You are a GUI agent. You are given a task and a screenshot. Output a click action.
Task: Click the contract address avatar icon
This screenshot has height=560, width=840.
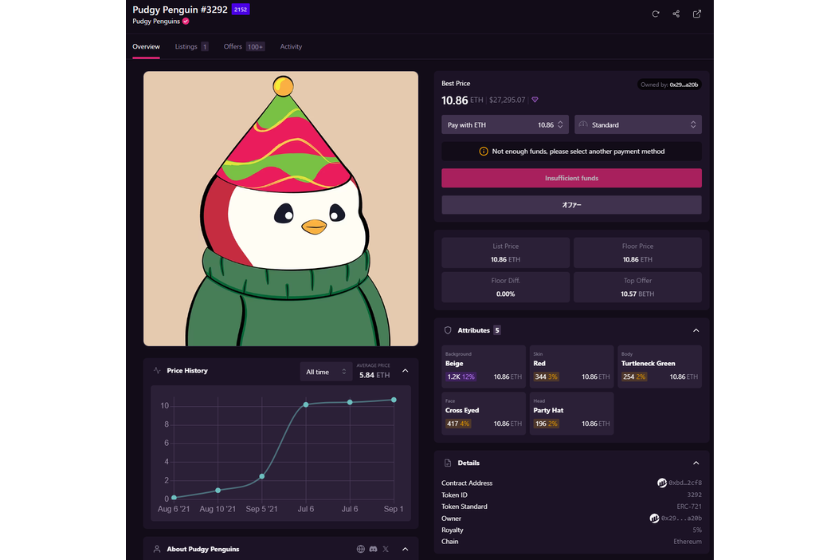662,483
